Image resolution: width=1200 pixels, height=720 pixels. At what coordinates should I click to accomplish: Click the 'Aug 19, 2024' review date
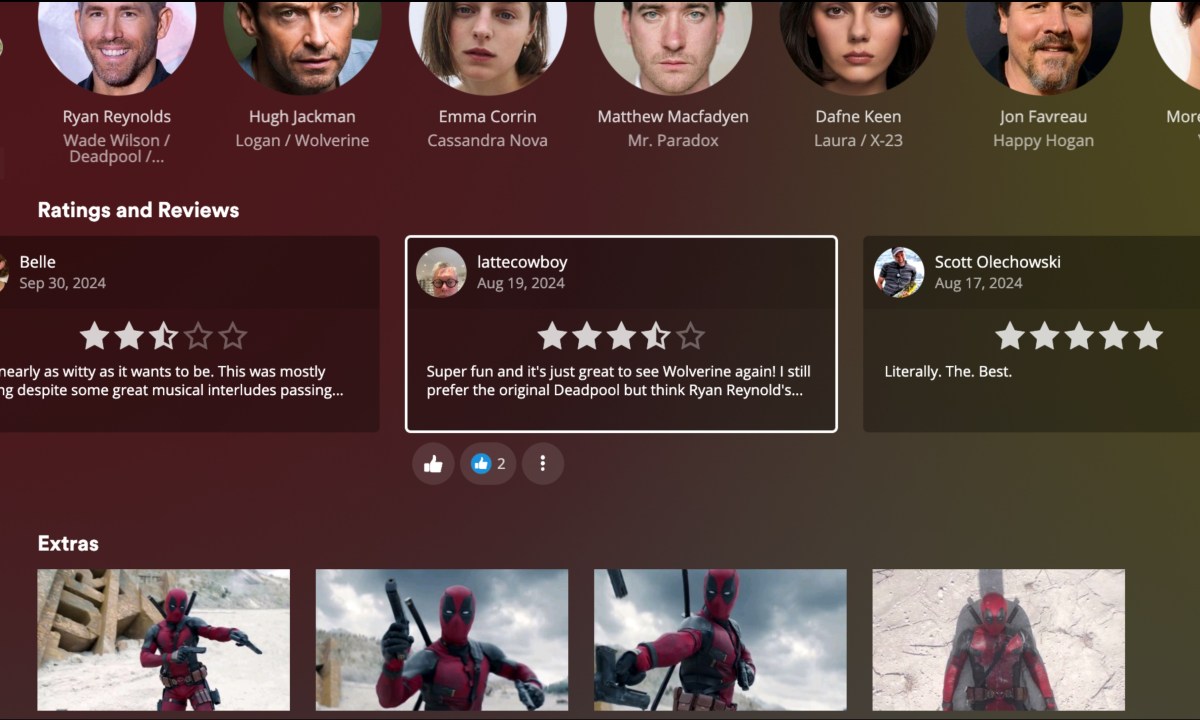521,284
